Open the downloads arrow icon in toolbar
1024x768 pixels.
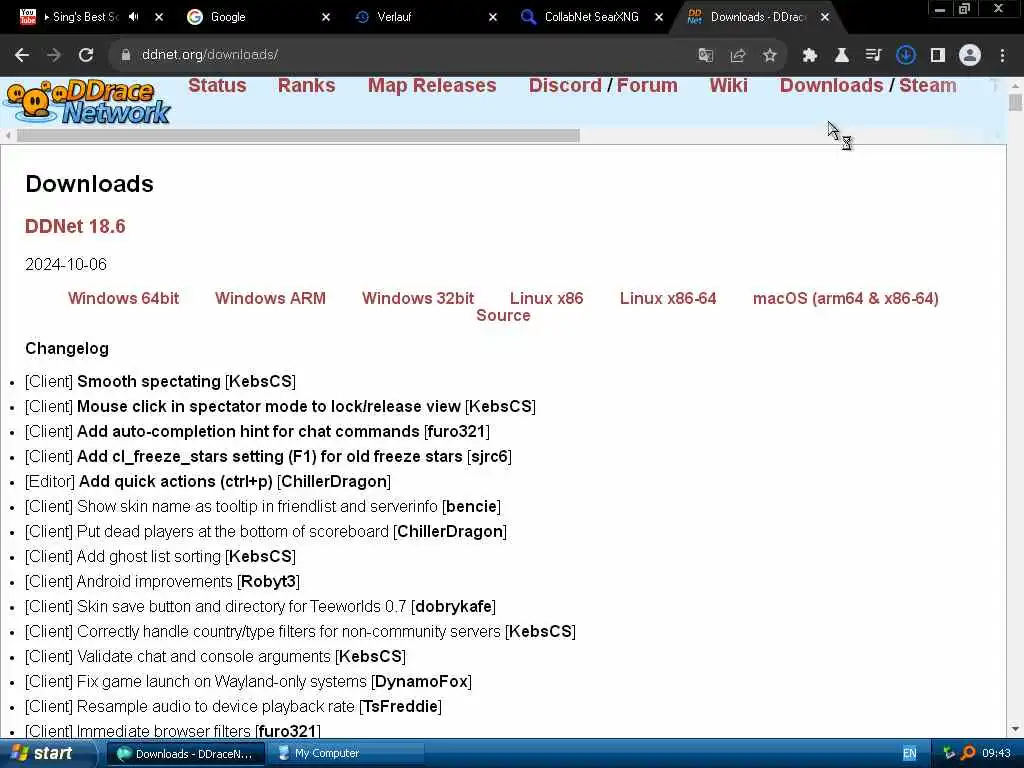906,56
